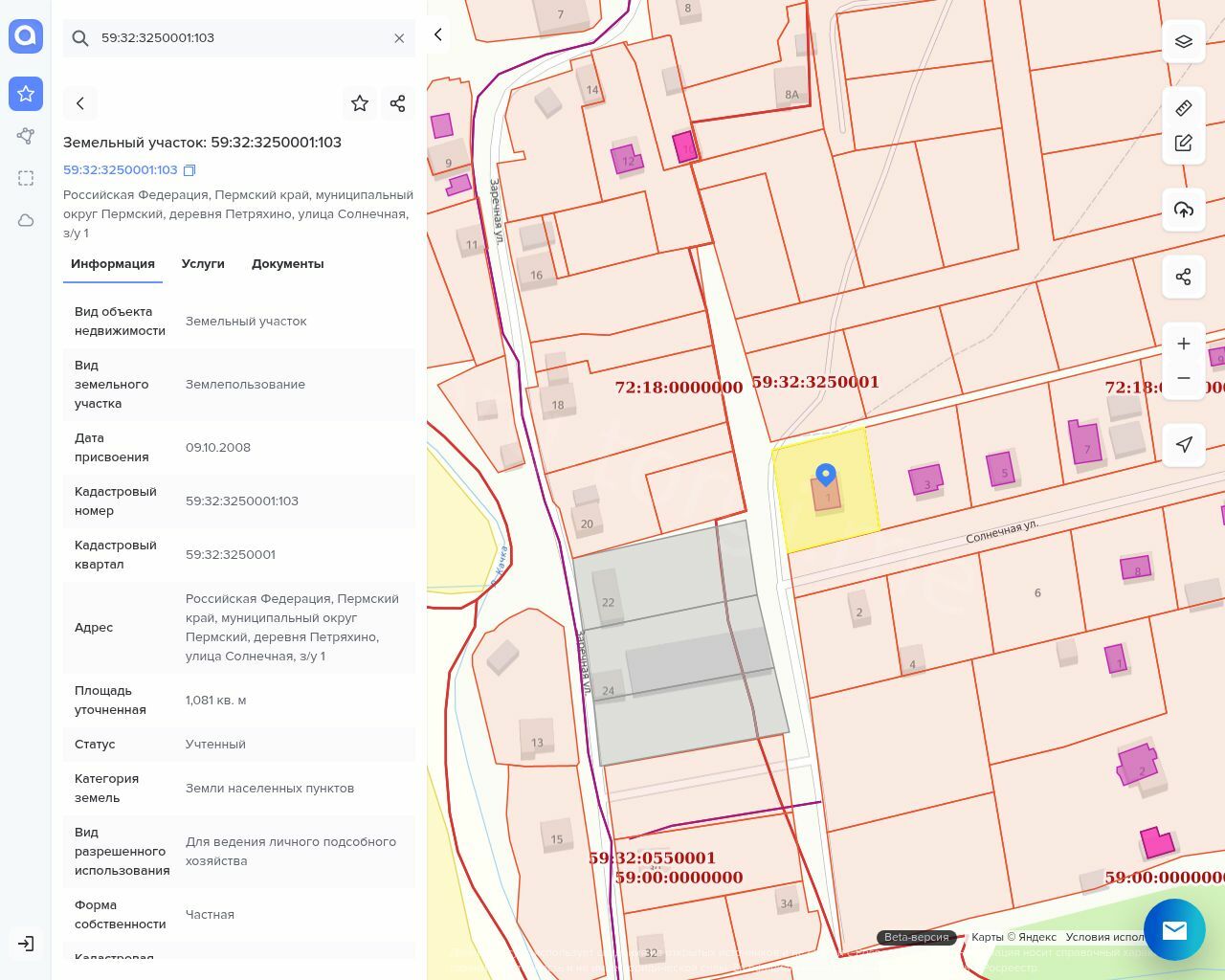Zoom in on the map
The height and width of the screenshot is (980, 1225).
[1184, 344]
